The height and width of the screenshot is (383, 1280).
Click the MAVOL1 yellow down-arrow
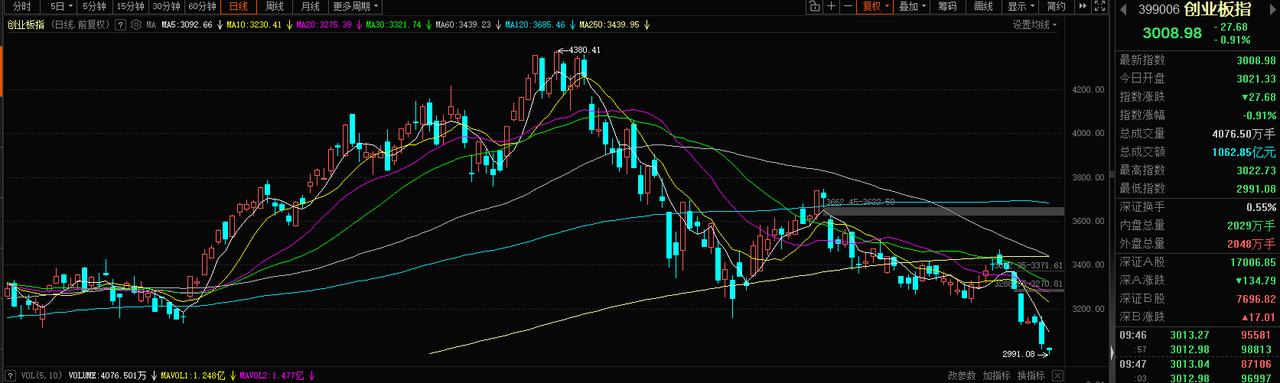(x=232, y=375)
